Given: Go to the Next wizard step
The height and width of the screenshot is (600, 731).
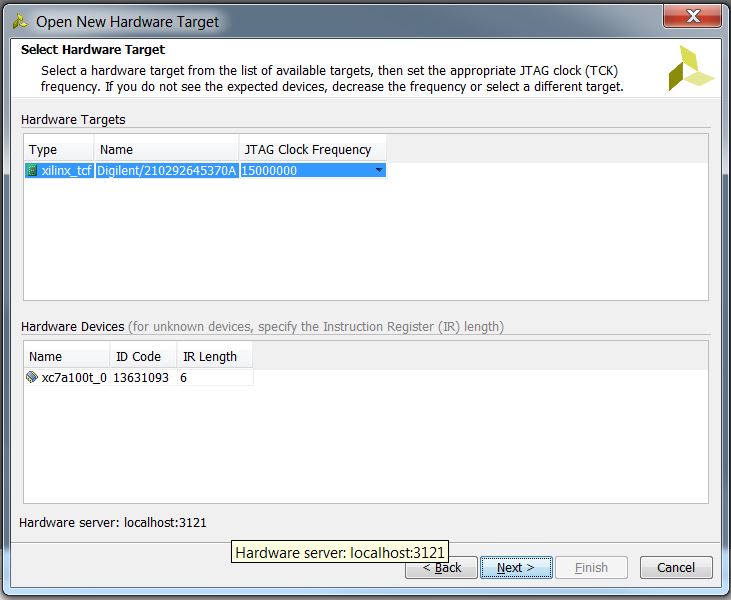Looking at the screenshot, I should 516,567.
